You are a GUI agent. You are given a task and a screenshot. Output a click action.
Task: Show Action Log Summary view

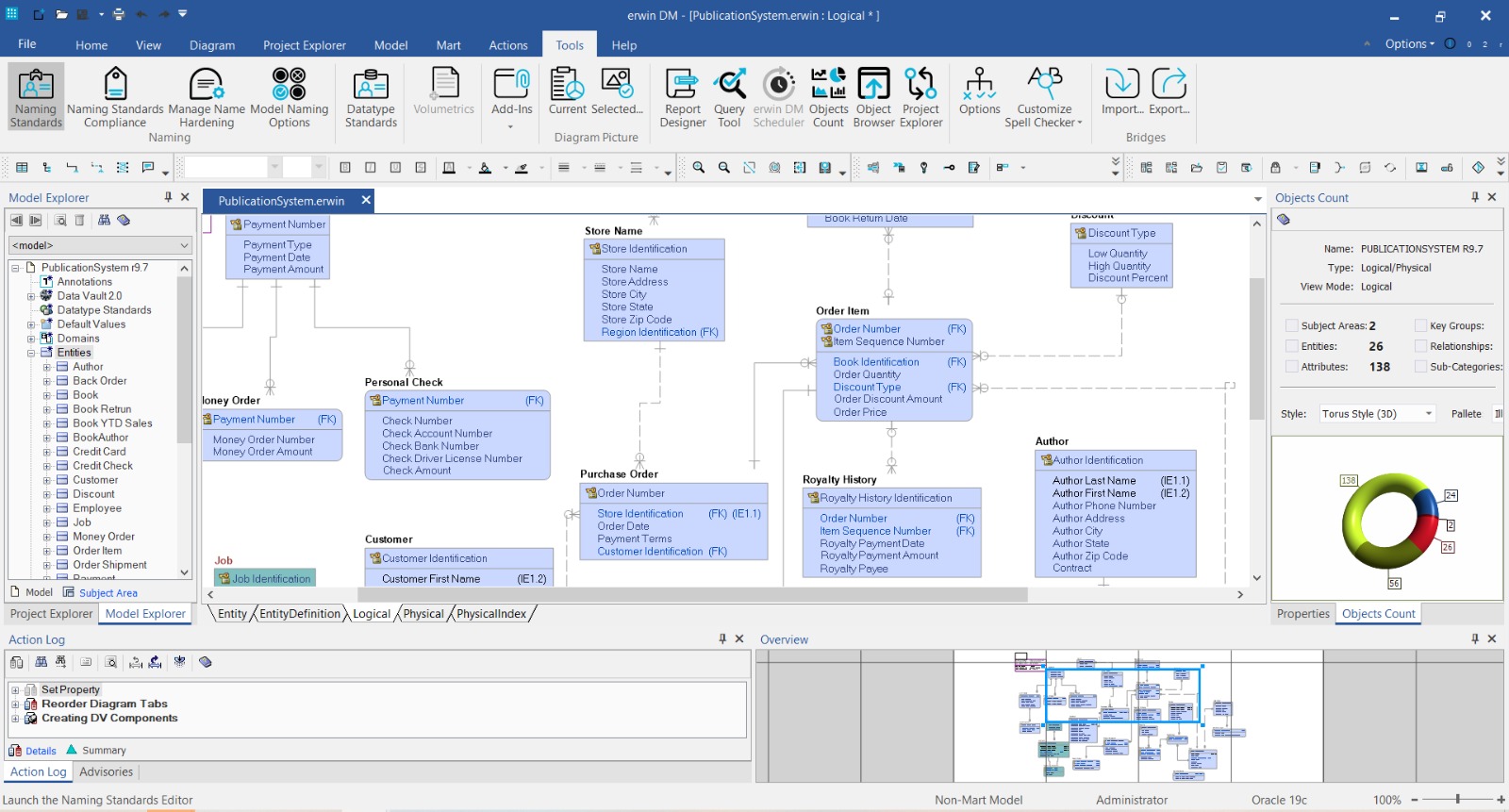click(x=96, y=751)
